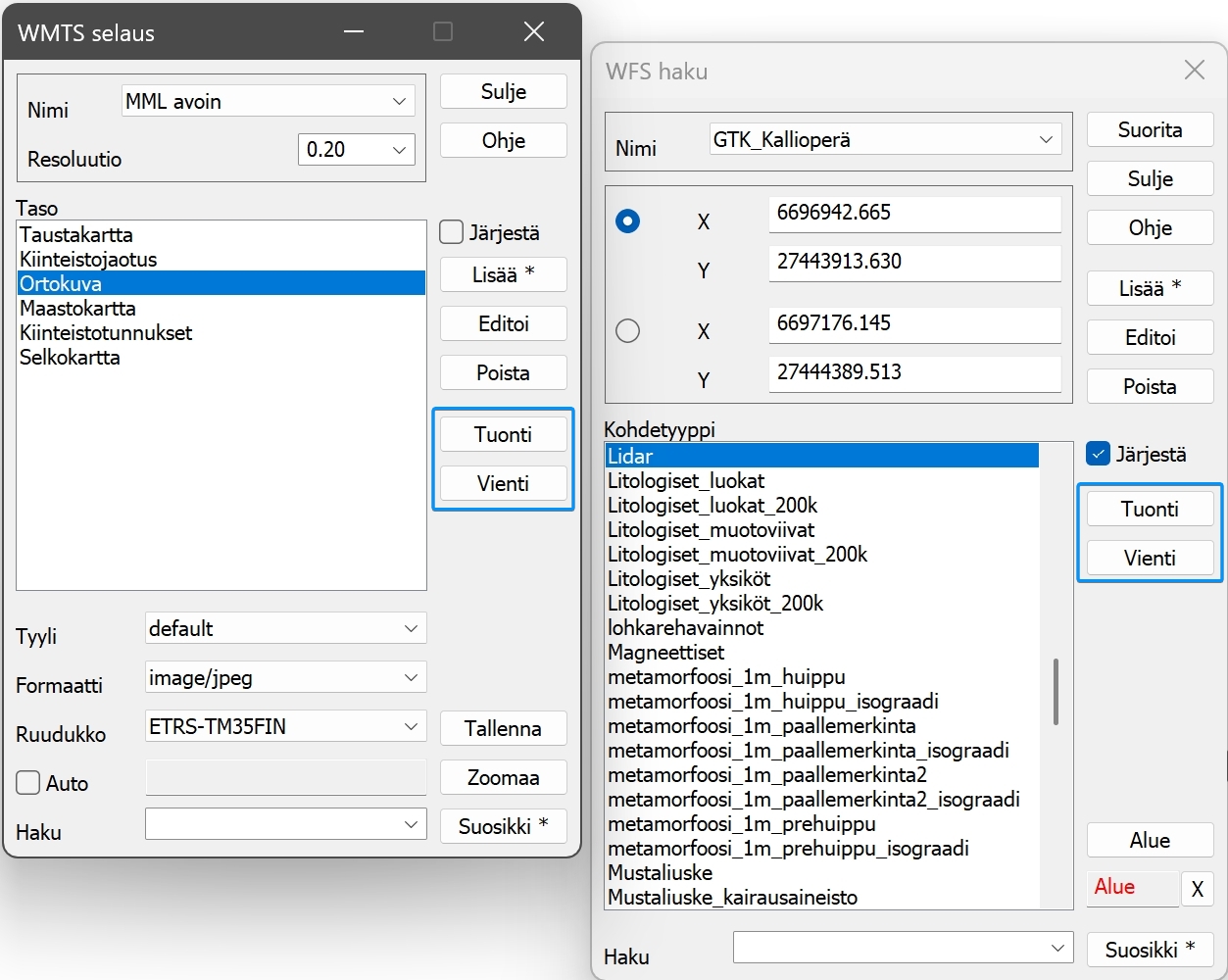The height and width of the screenshot is (980, 1228).
Task: Enable Järjestä checkbox in WMTS selaus
Action: coord(452,232)
